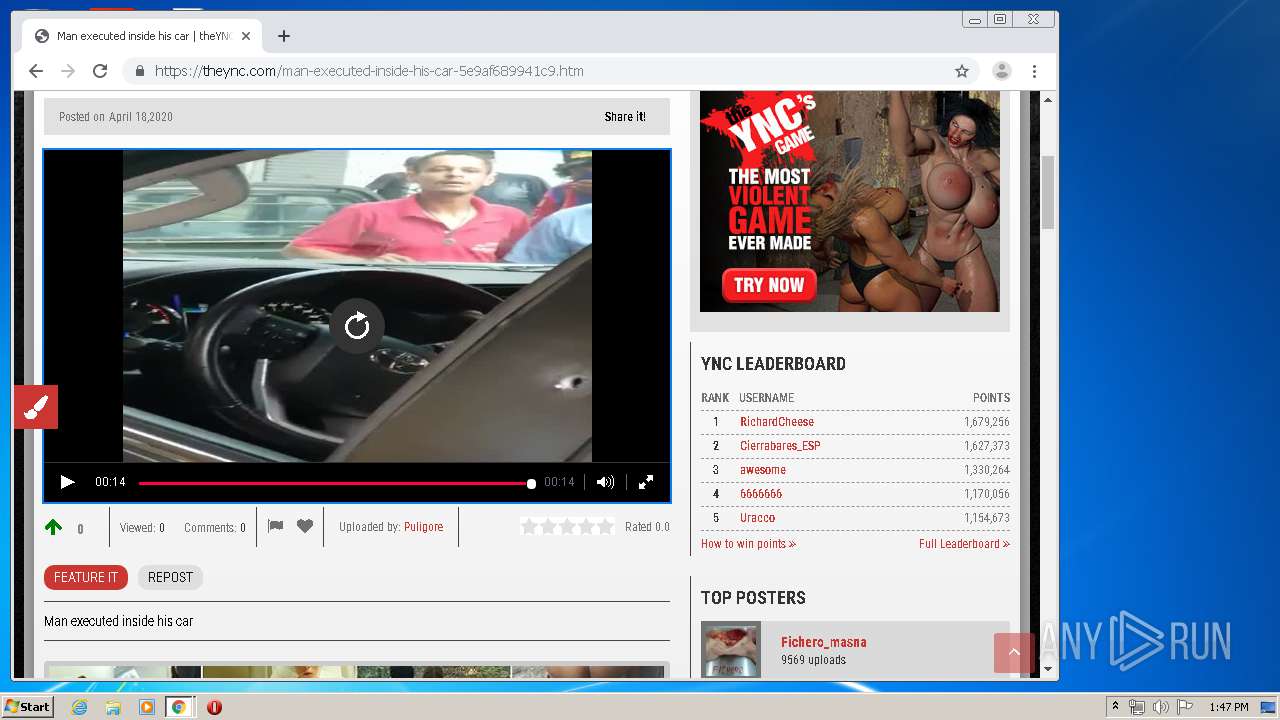
Task: Click the taskbar clock showing 1:47 PM
Action: coord(1228,707)
